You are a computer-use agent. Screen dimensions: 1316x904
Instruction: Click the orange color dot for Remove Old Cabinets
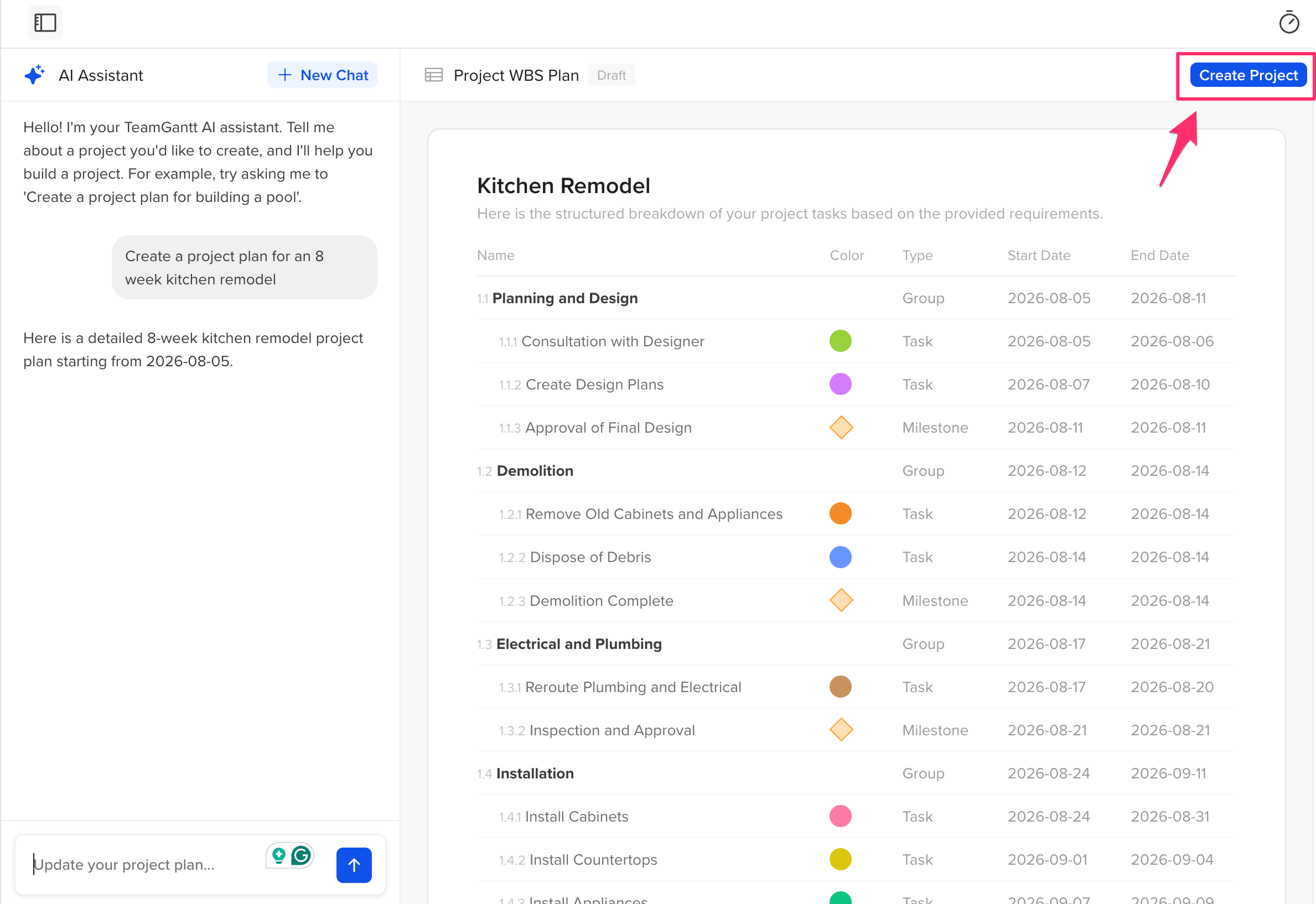pos(840,514)
